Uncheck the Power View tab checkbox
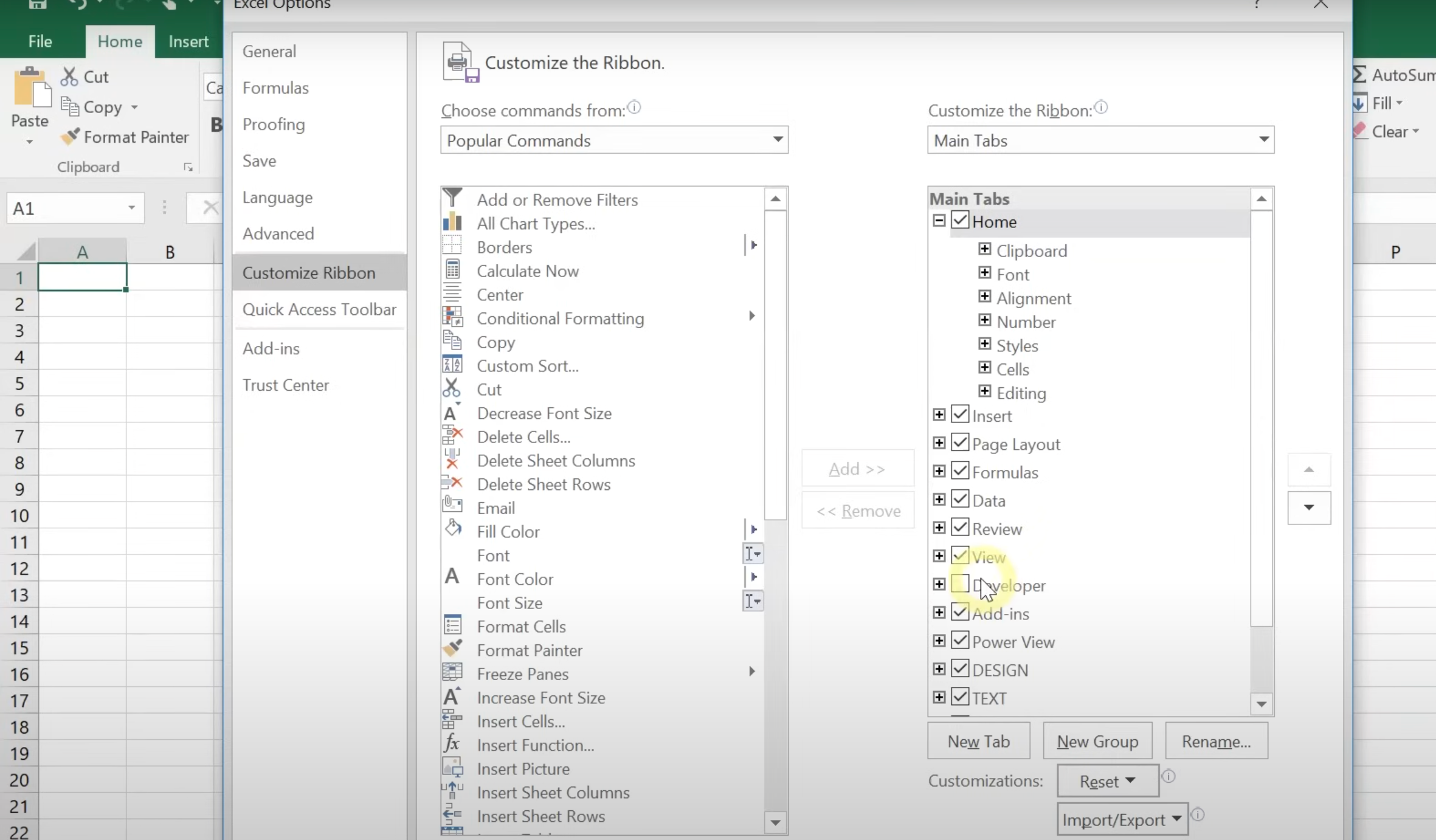 click(x=960, y=641)
